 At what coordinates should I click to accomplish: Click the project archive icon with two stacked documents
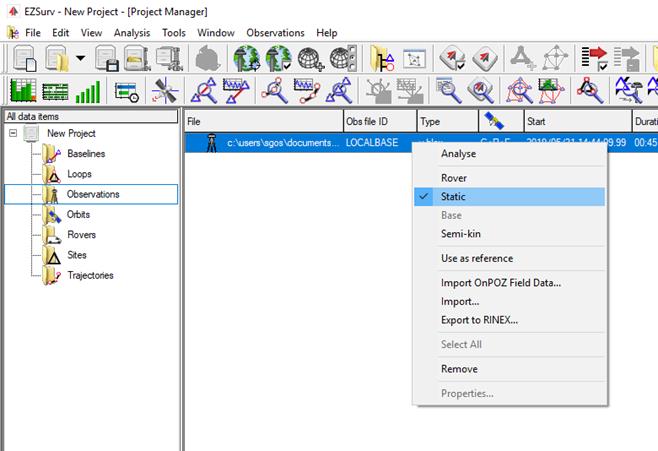point(169,58)
